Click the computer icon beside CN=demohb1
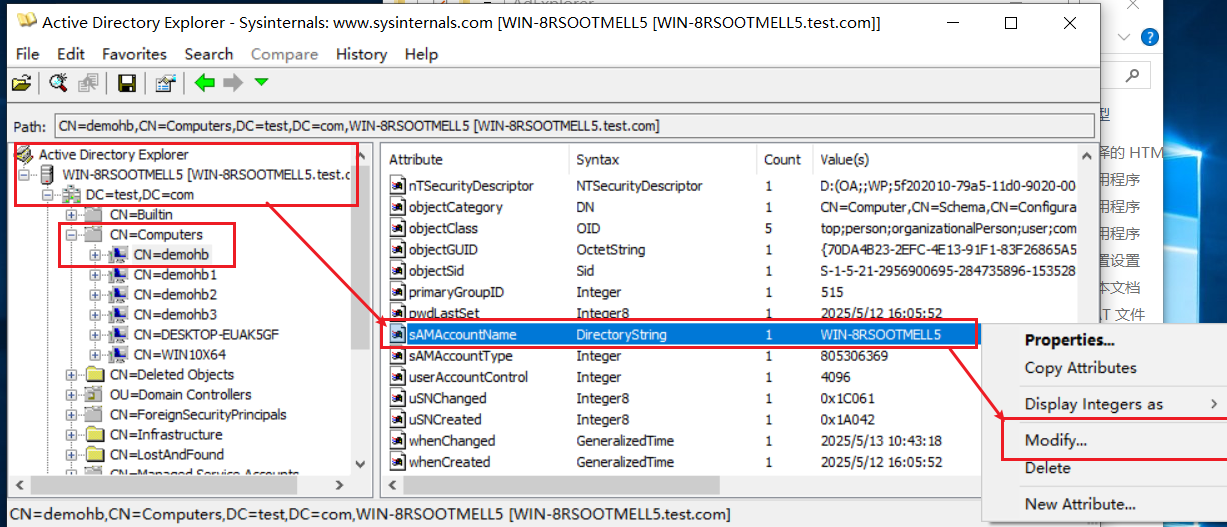Image resolution: width=1227 pixels, height=527 pixels. (119, 275)
